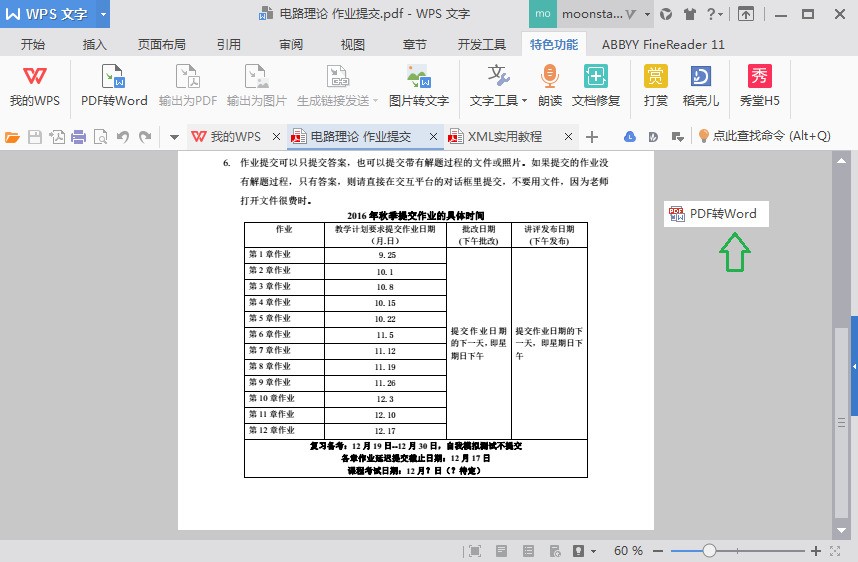Expand the side task pane handle

click(x=854, y=366)
